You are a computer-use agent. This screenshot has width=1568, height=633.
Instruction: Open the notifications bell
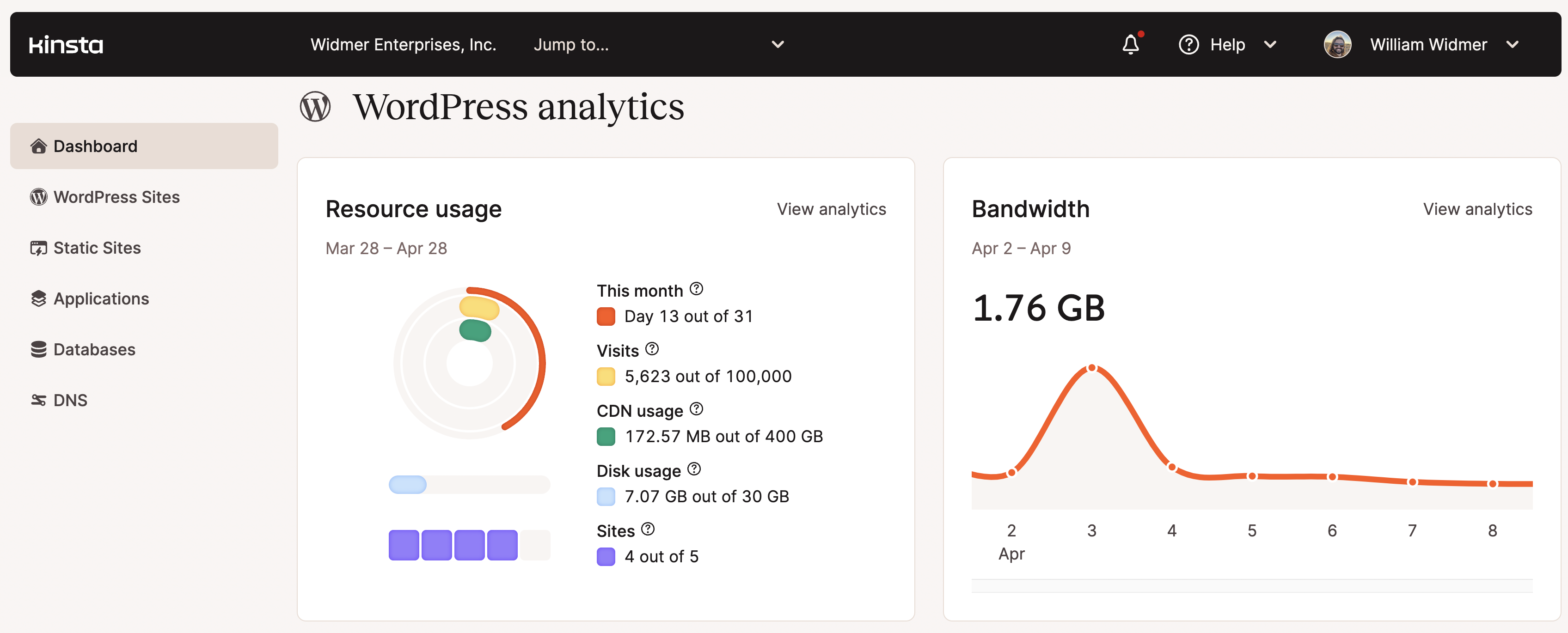tap(1131, 44)
